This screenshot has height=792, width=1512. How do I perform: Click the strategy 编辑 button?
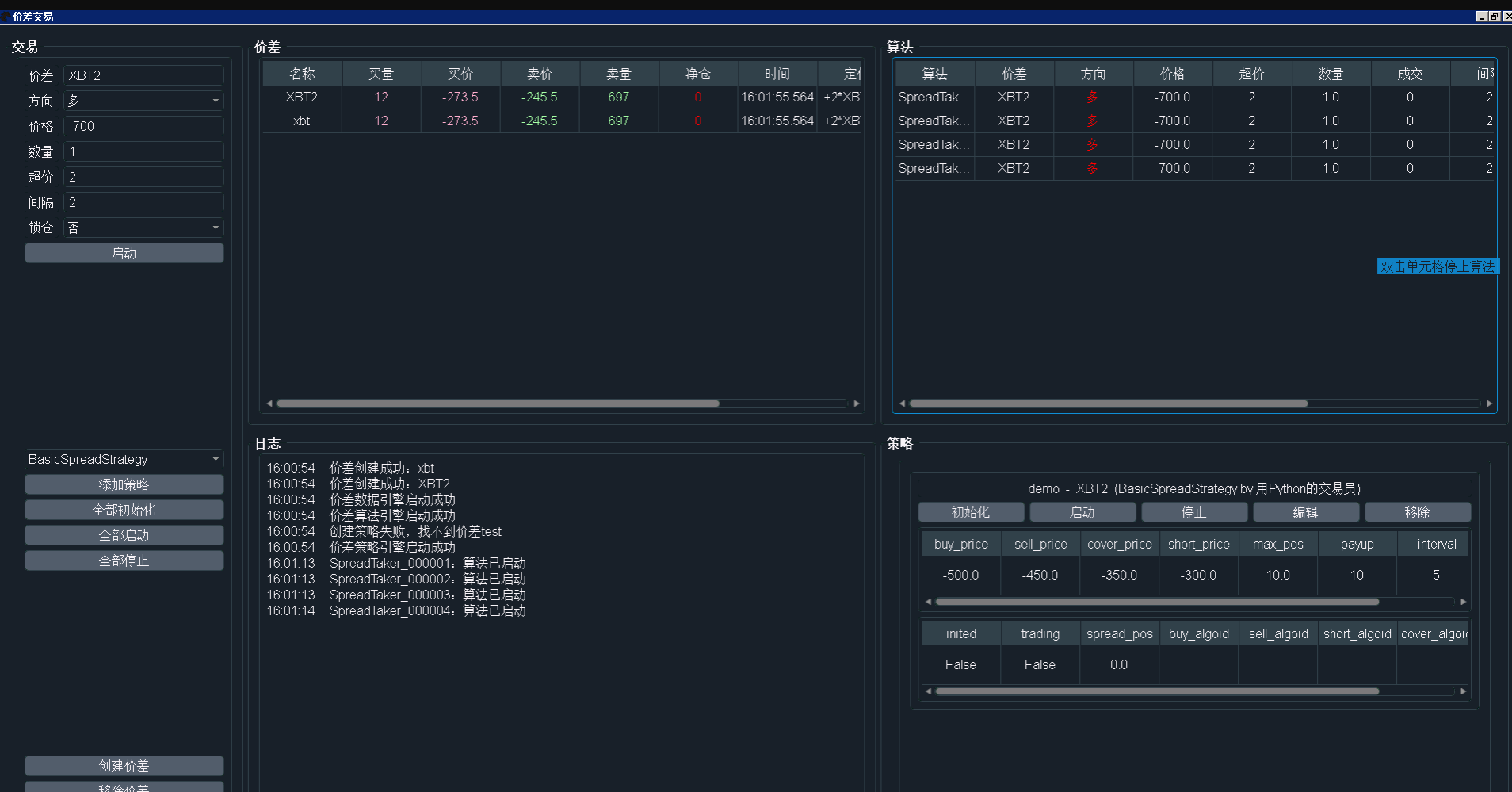point(1306,512)
